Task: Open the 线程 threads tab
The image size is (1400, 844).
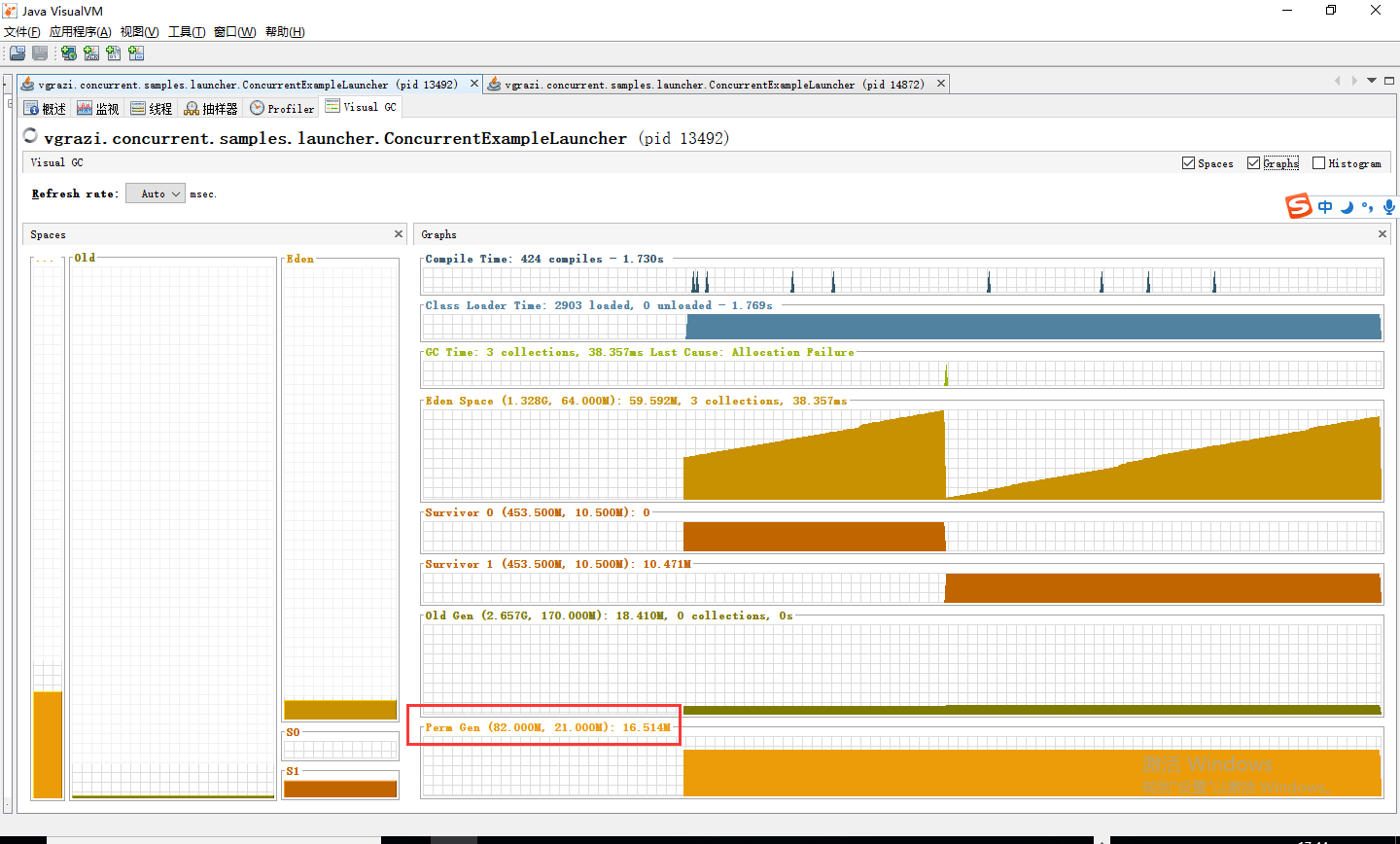Action: (152, 108)
